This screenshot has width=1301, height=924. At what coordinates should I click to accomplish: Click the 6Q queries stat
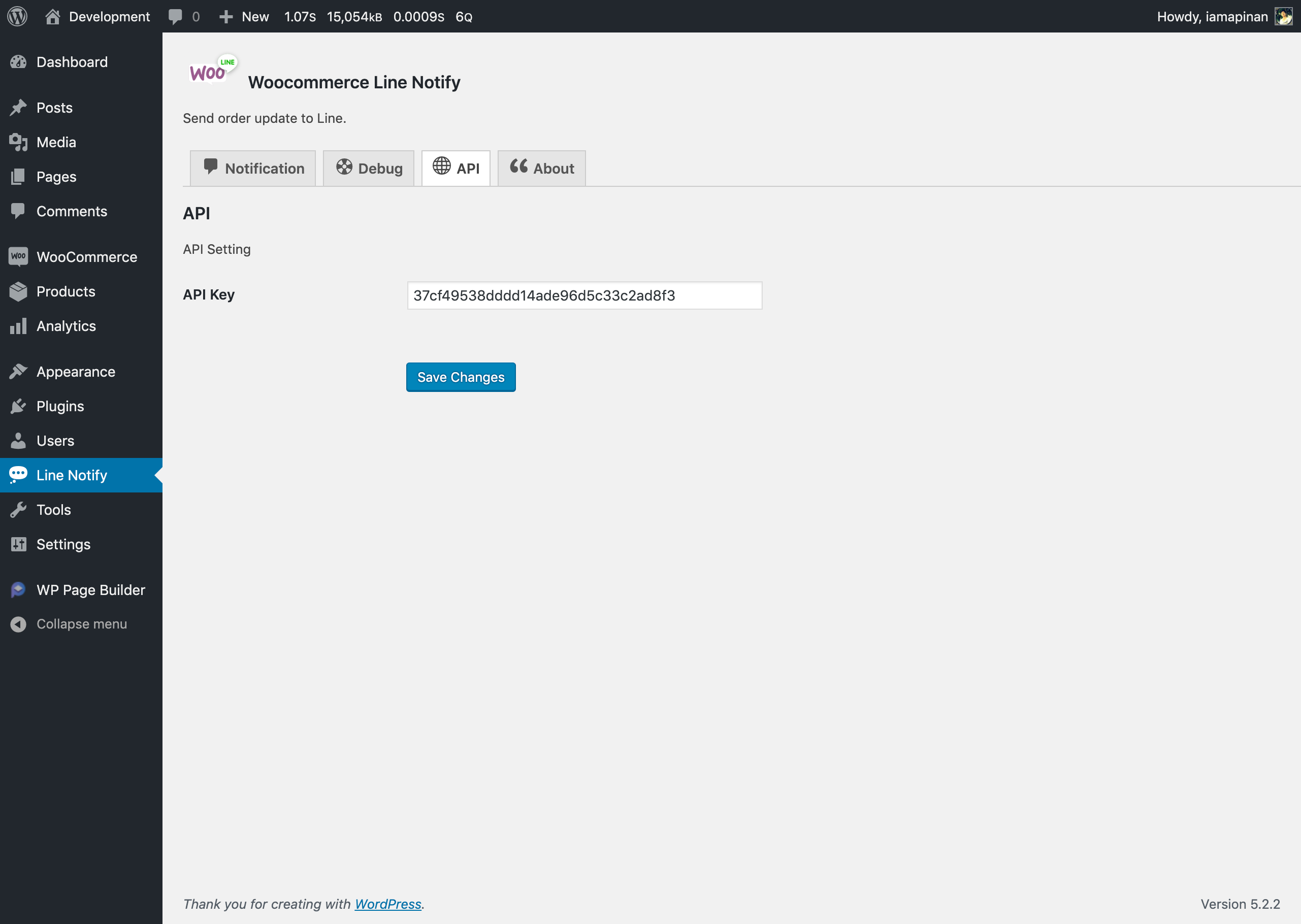point(464,16)
